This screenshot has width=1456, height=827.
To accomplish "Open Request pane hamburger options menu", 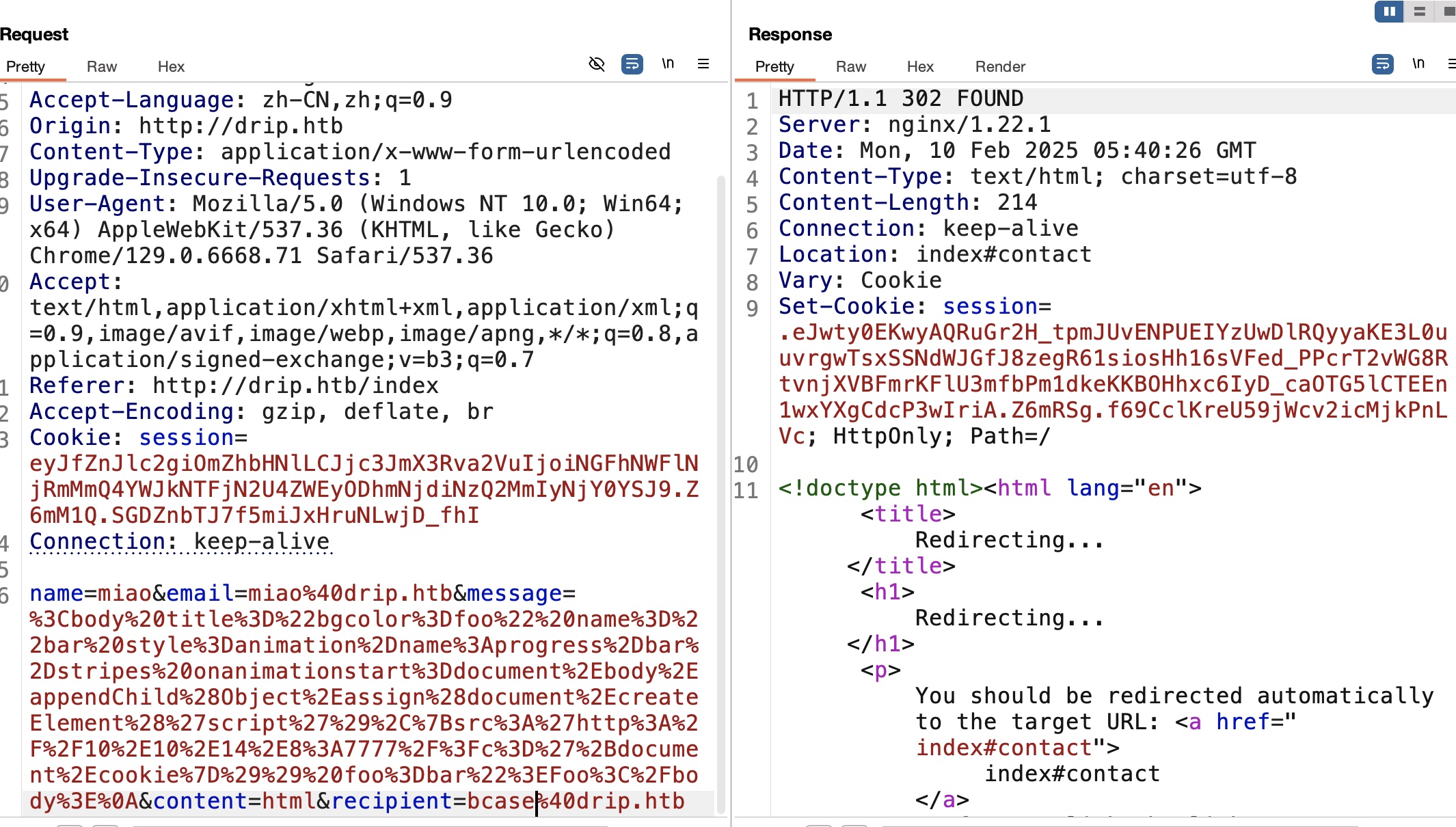I will tap(703, 64).
